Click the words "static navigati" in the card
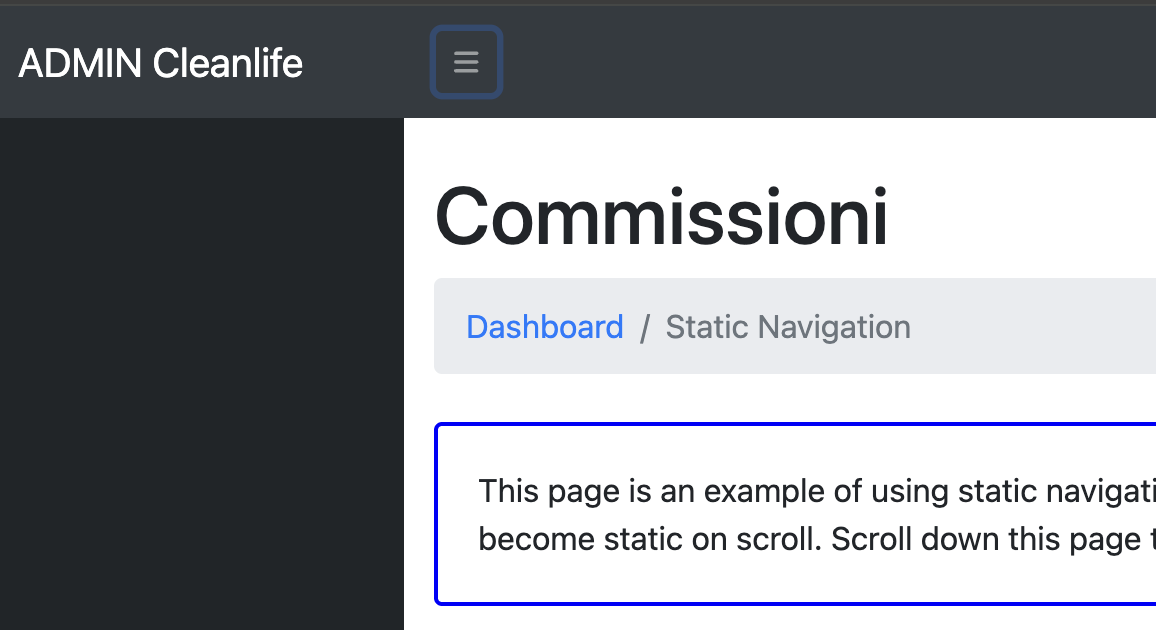The height and width of the screenshot is (630, 1156). pyautogui.click(x=1056, y=491)
